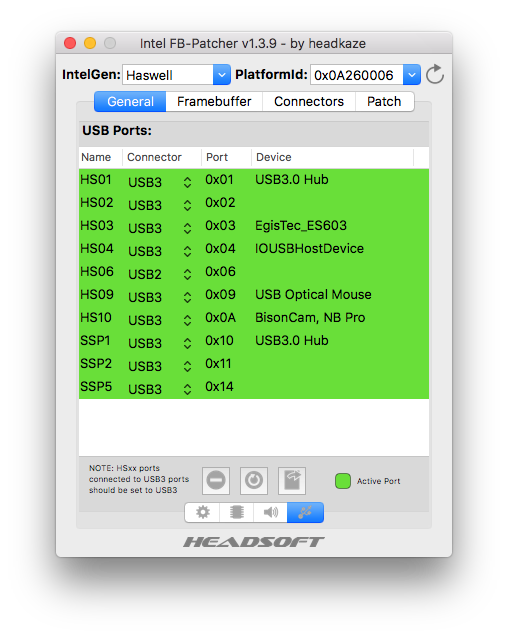
Task: Click the 0x14 port value
Action: [x=219, y=386]
